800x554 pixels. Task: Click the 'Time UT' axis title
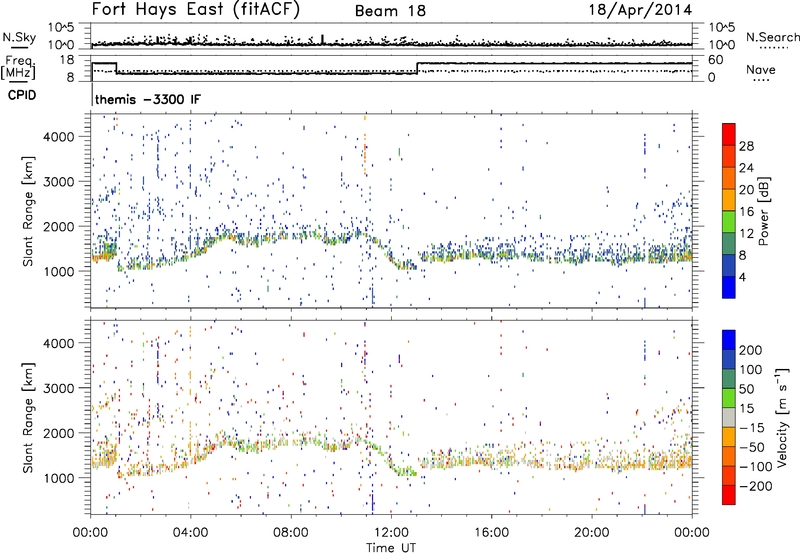[391, 547]
